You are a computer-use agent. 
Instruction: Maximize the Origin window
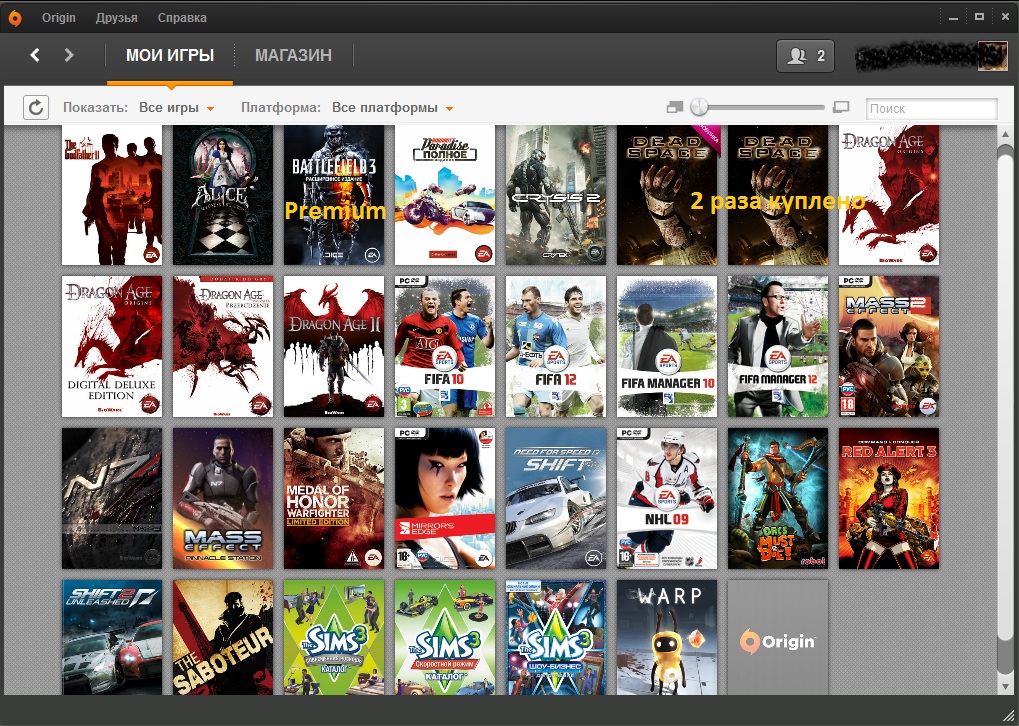(979, 18)
